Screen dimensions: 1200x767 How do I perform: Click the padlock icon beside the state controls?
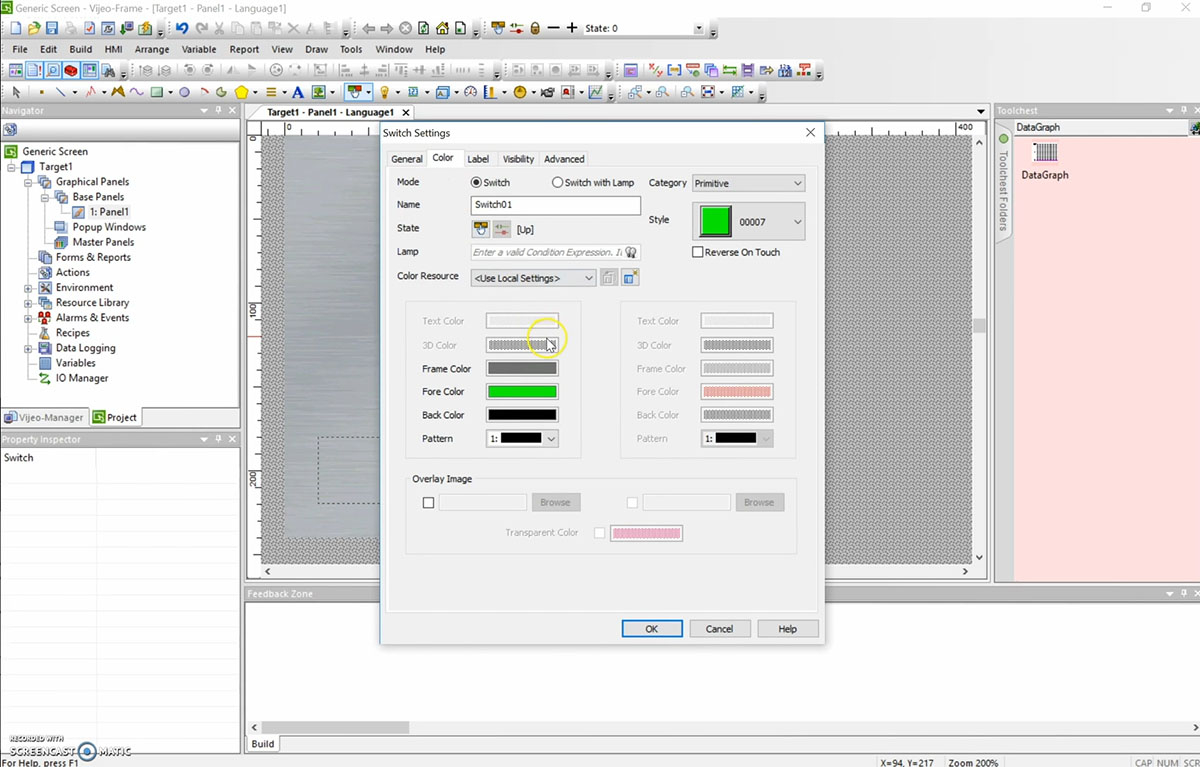click(535, 28)
